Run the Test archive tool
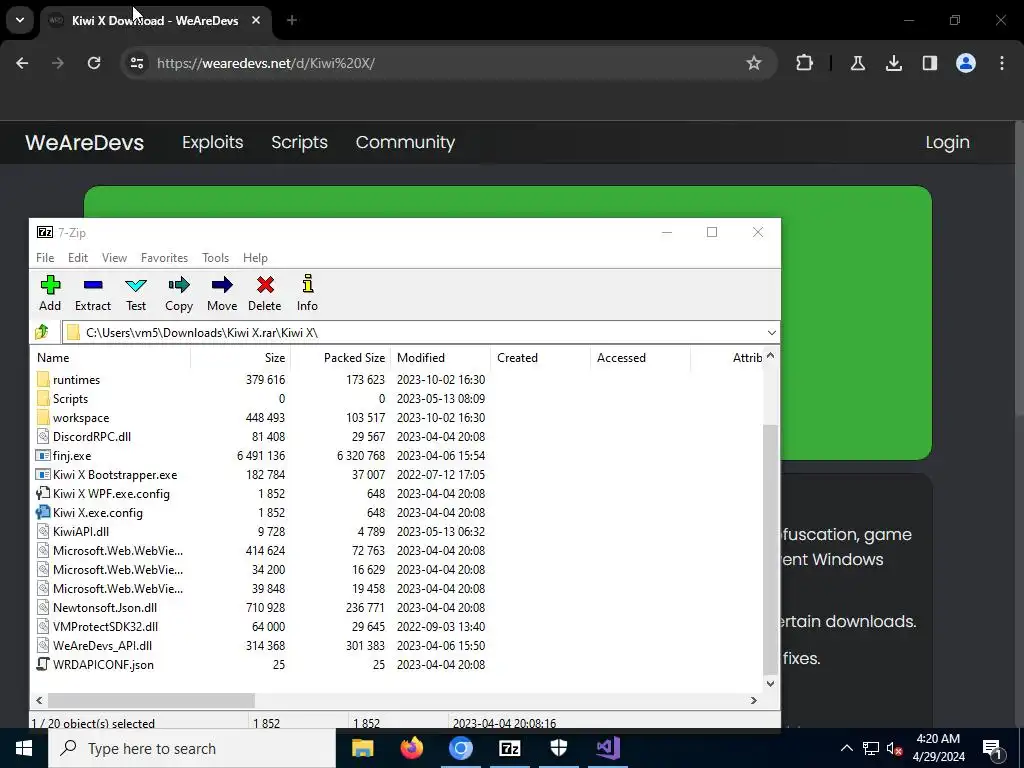 (x=136, y=285)
